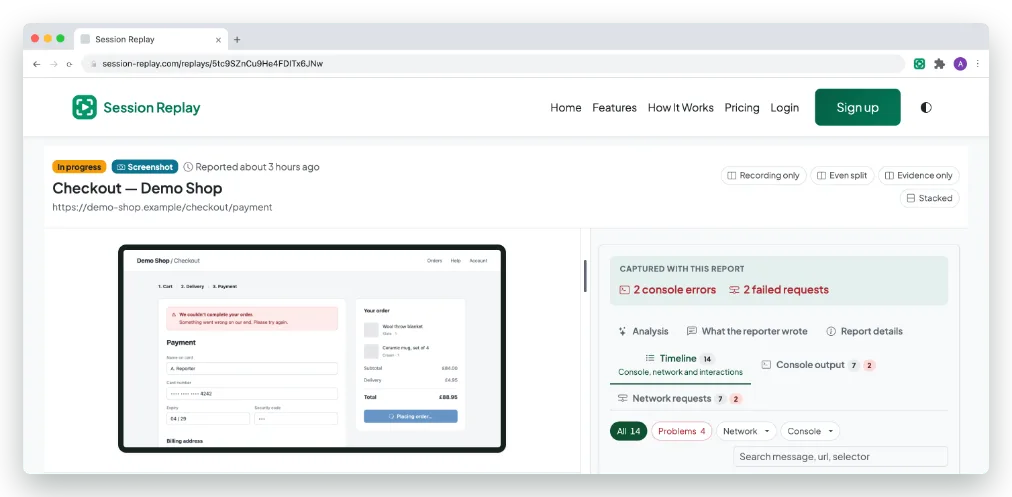Click the Analysis sparkle icon

(622, 331)
